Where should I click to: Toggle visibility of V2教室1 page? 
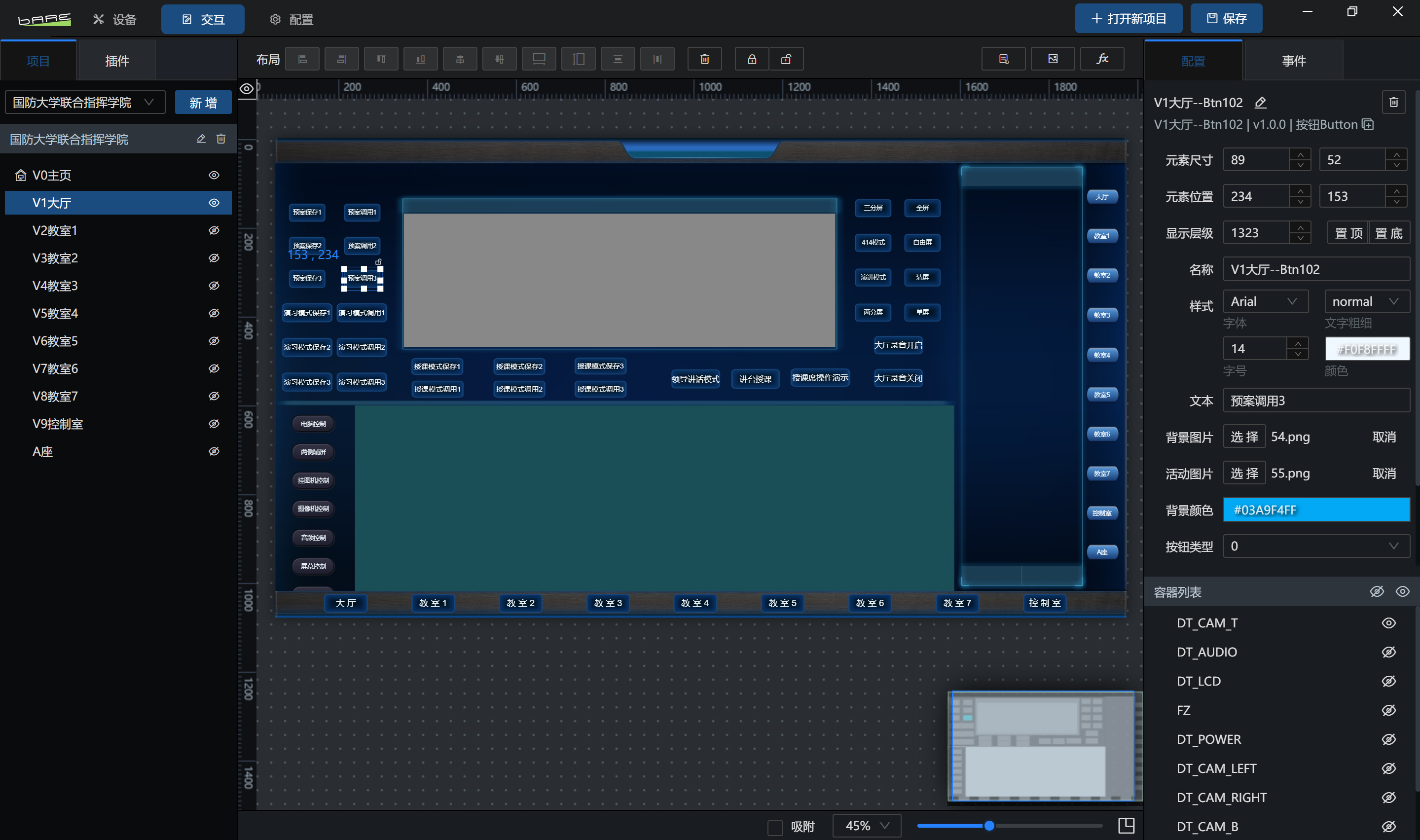[x=214, y=230]
